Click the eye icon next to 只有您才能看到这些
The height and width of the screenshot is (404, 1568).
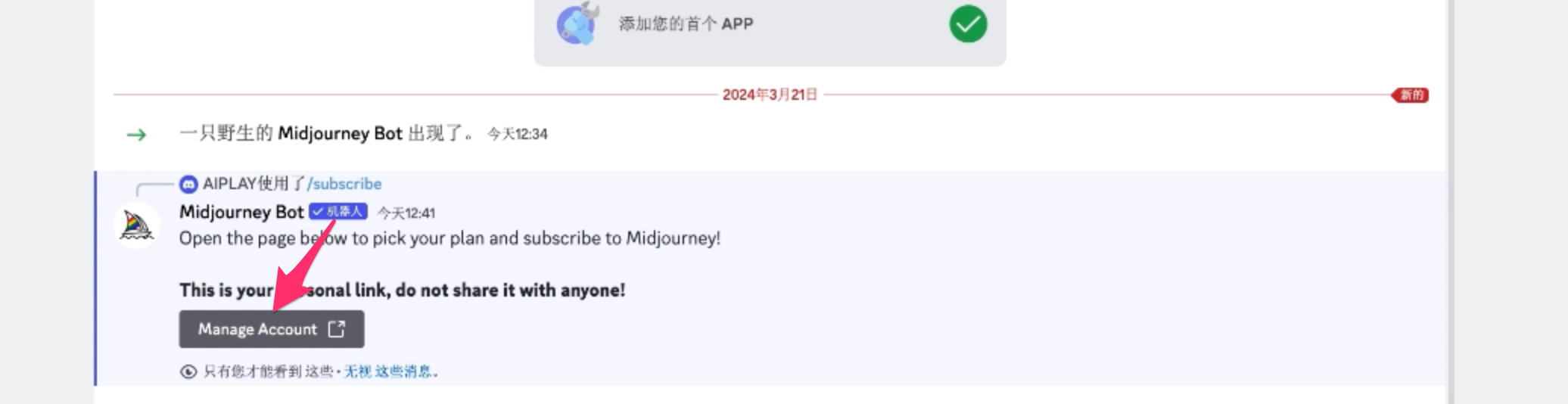pyautogui.click(x=188, y=371)
